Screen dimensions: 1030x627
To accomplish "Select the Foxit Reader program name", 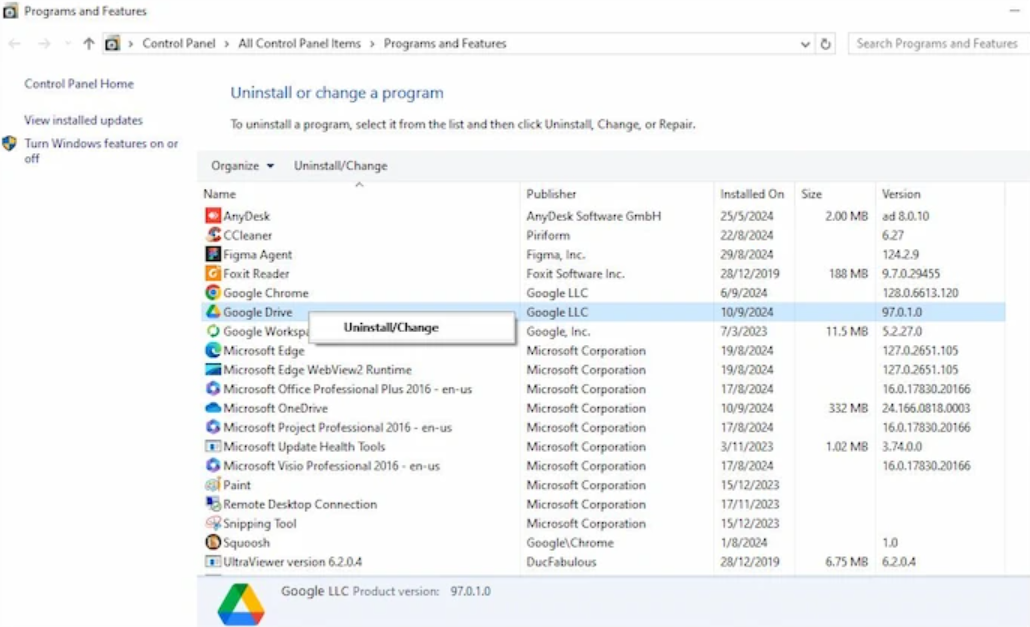I will (x=256, y=274).
